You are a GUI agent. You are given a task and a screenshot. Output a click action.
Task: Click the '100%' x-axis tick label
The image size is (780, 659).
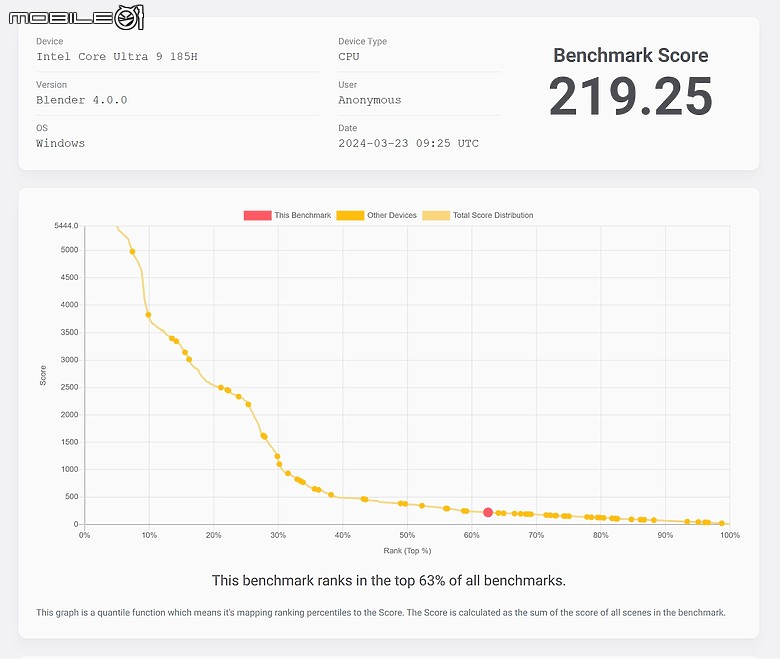coord(730,535)
